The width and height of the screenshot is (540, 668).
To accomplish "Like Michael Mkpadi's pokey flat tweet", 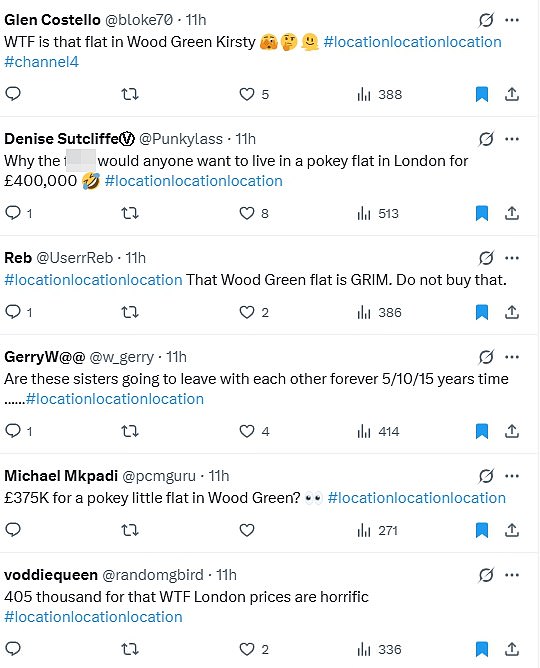I will click(x=247, y=530).
